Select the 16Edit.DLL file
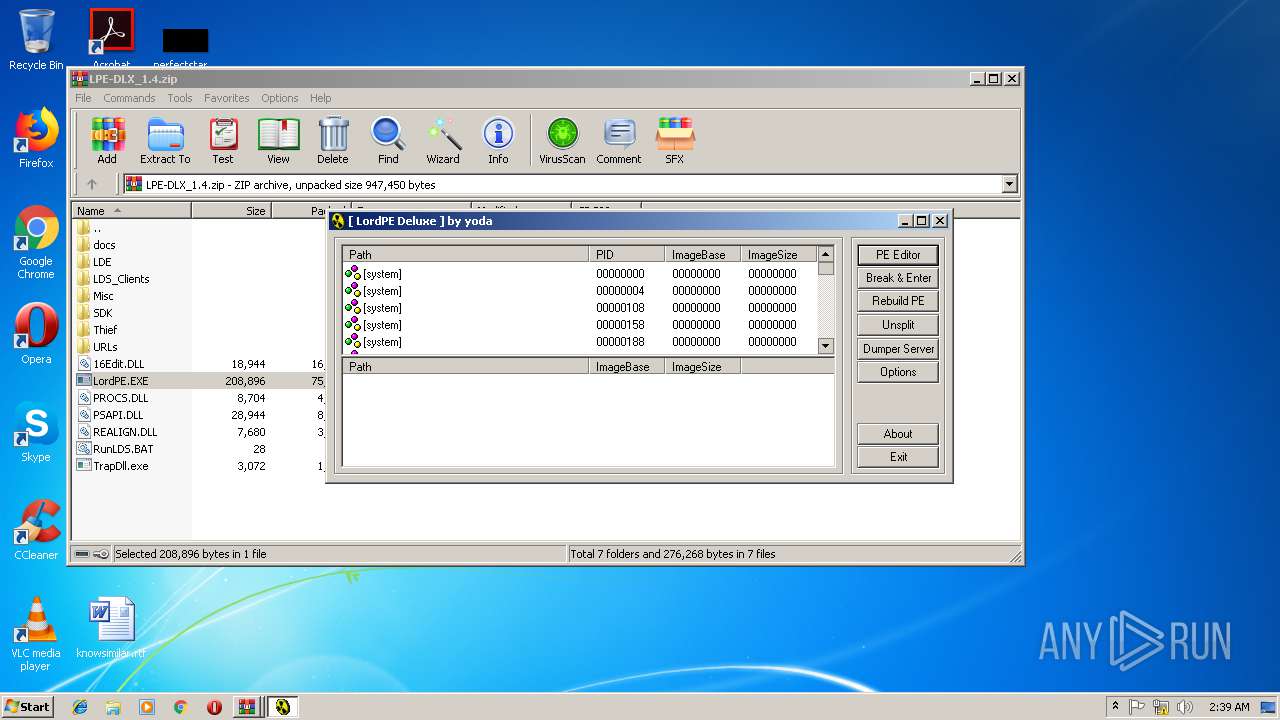The width and height of the screenshot is (1280, 720). 118,364
